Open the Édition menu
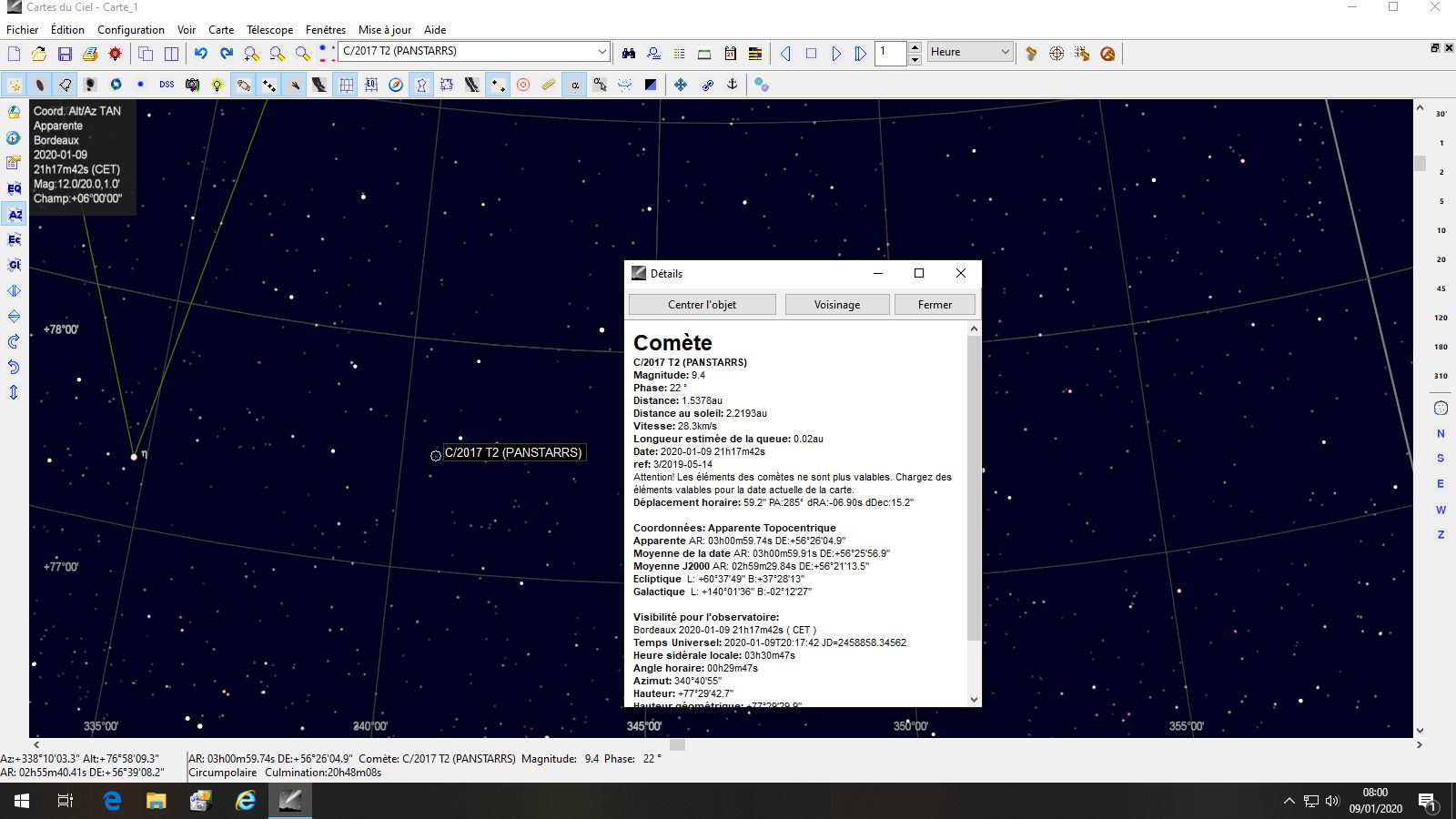 [67, 29]
